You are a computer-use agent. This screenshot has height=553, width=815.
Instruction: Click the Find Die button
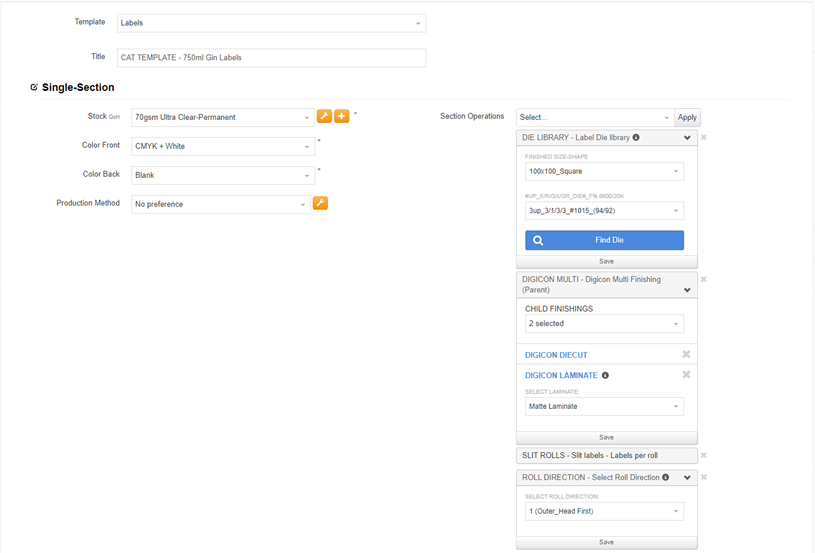(x=604, y=240)
